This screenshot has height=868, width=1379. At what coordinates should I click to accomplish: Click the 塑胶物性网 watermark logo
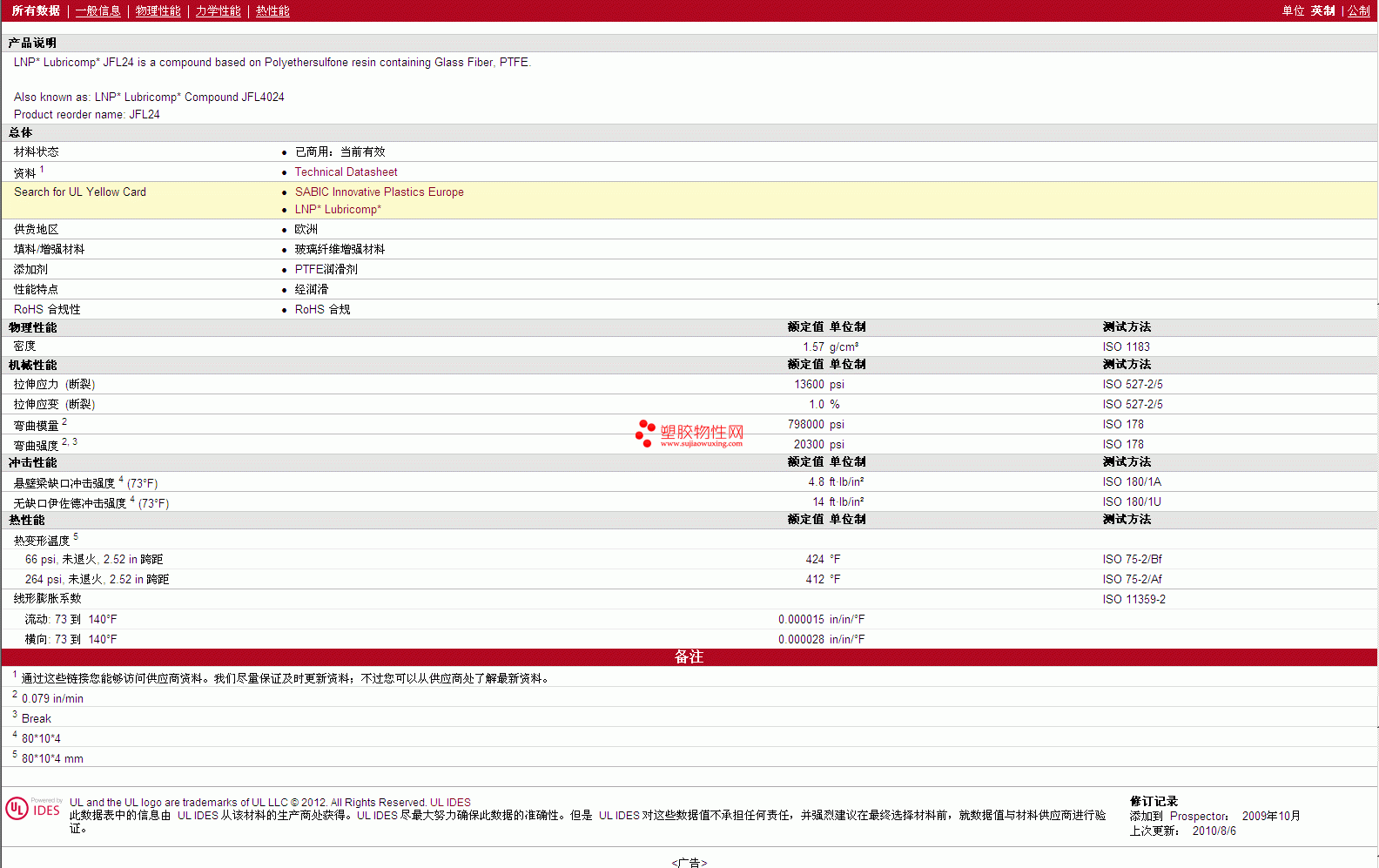coord(689,434)
